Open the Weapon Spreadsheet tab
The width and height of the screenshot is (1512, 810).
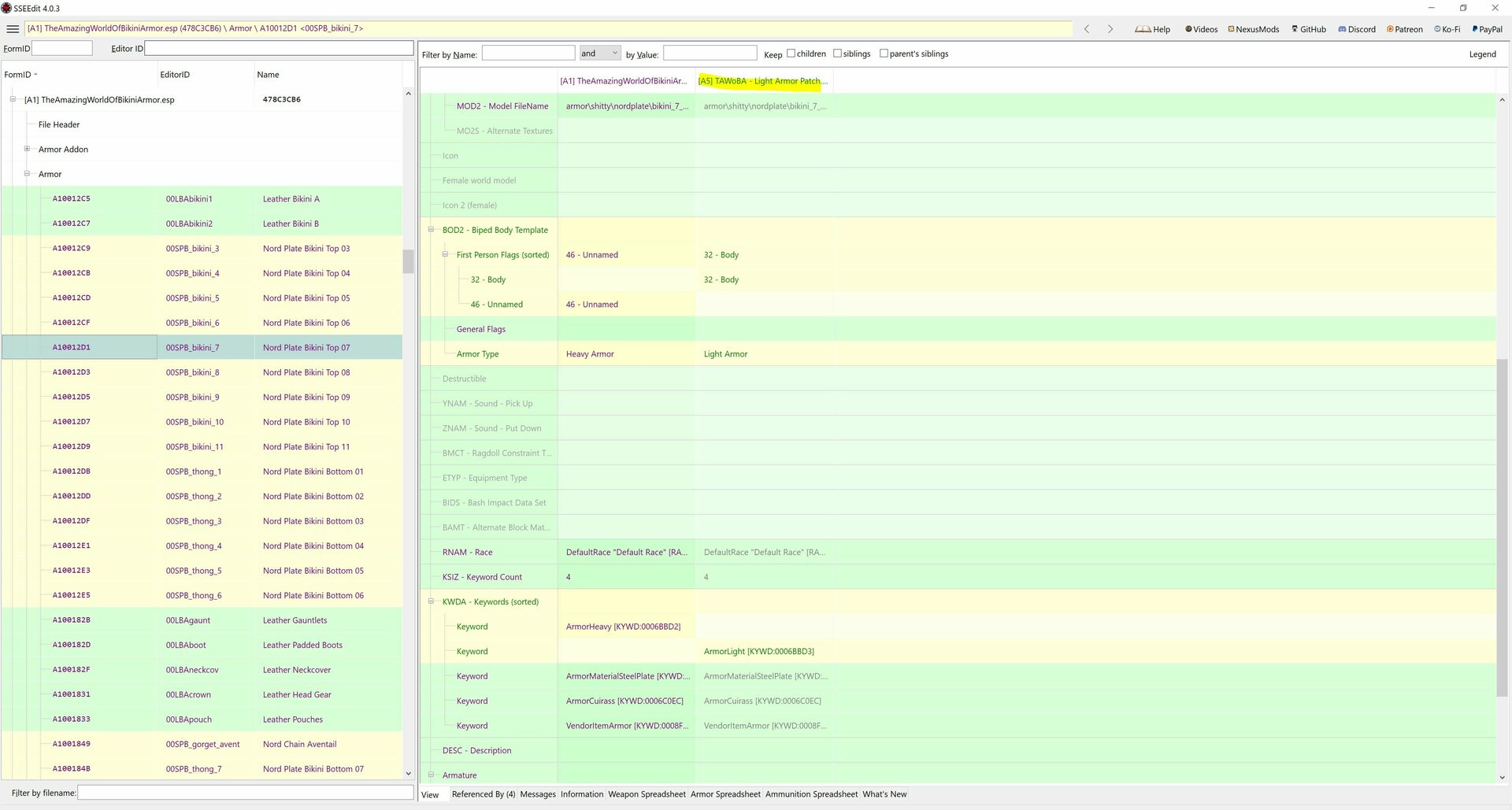[647, 794]
